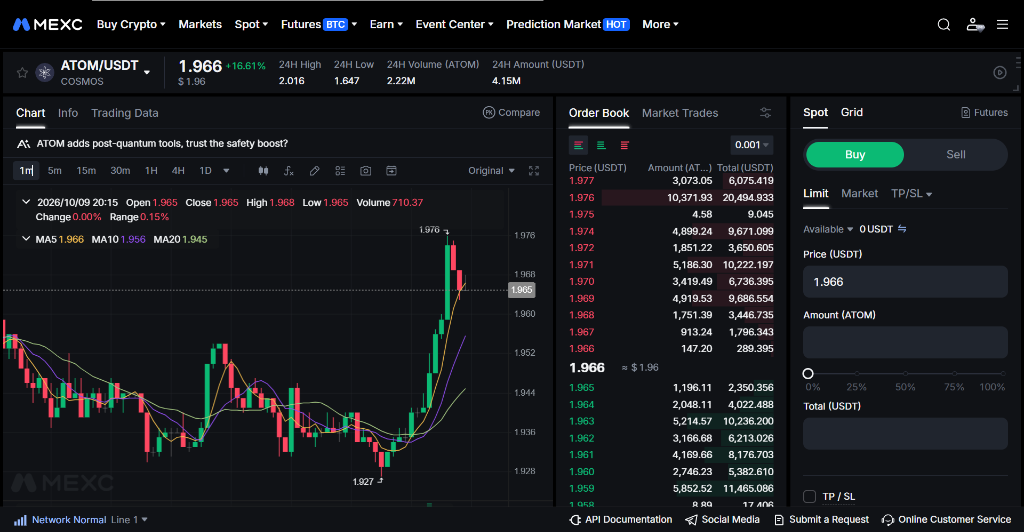1024x532 pixels.
Task: Open the fx indicators icon
Action: pos(289,171)
